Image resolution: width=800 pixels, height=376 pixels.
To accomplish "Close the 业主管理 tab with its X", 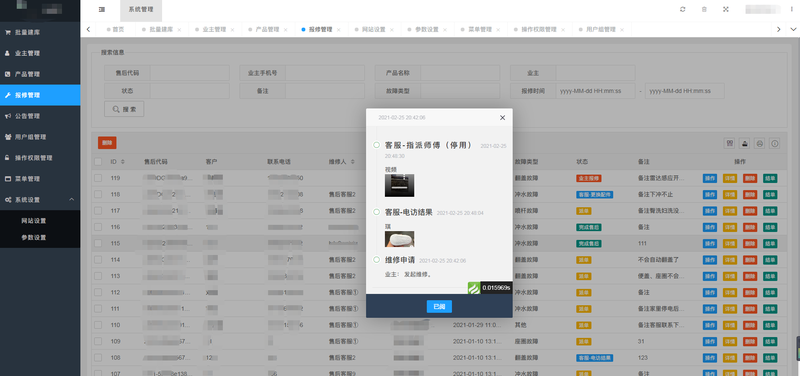I will tap(232, 30).
